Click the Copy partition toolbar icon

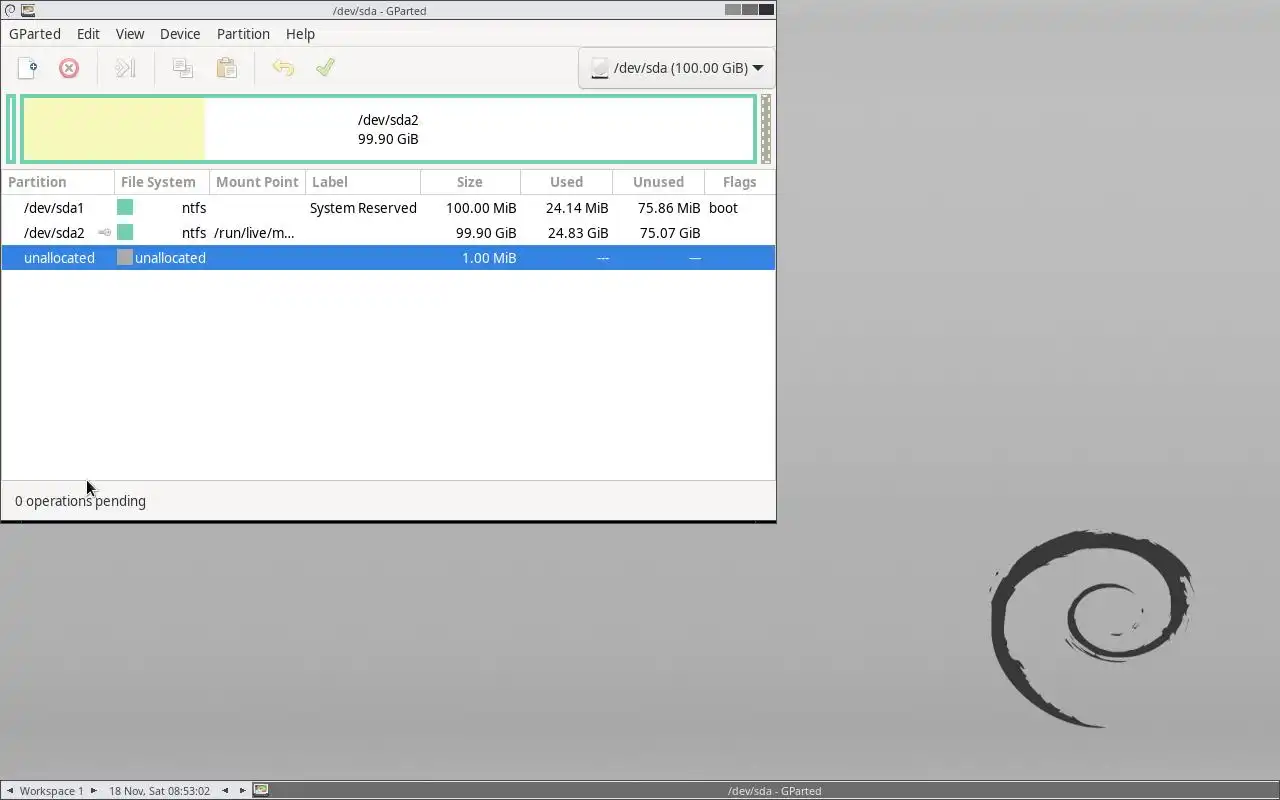point(183,68)
